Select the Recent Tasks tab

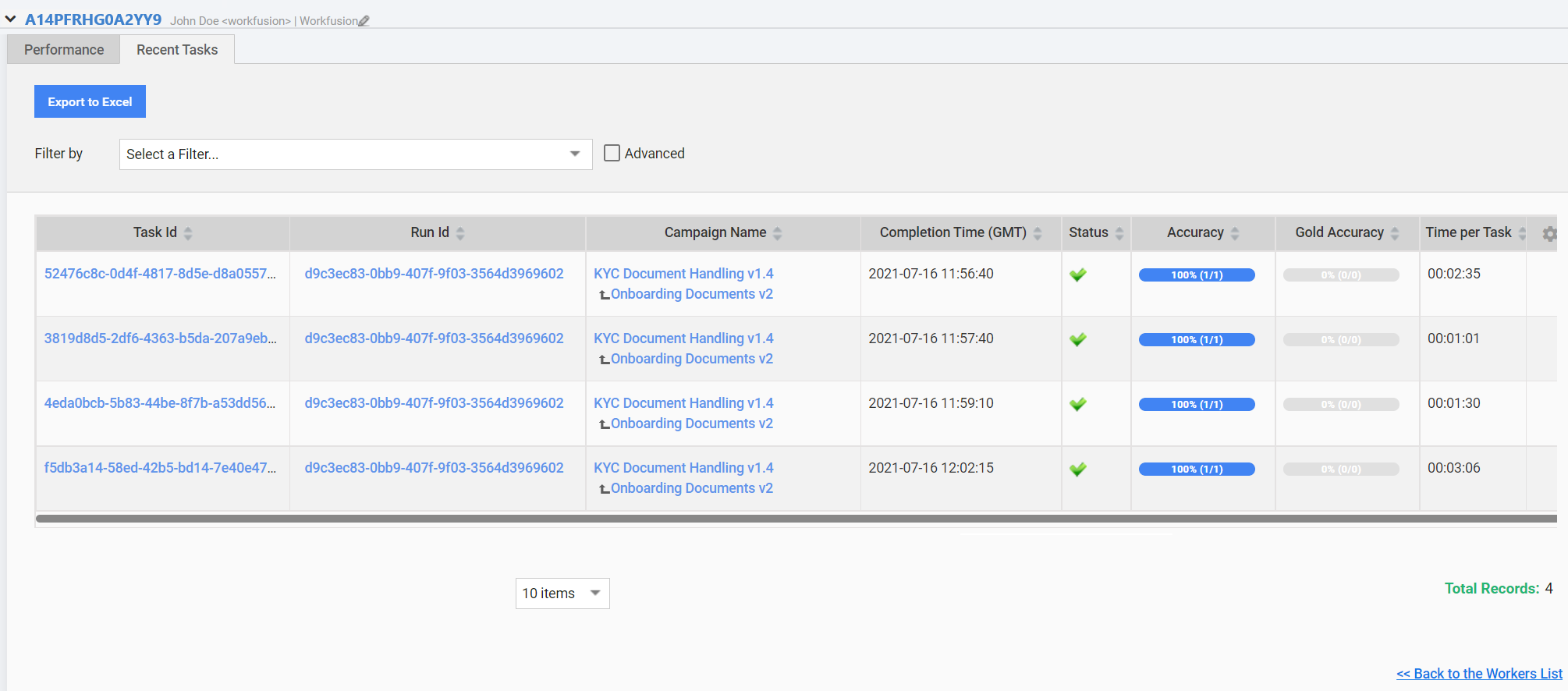[x=177, y=50]
